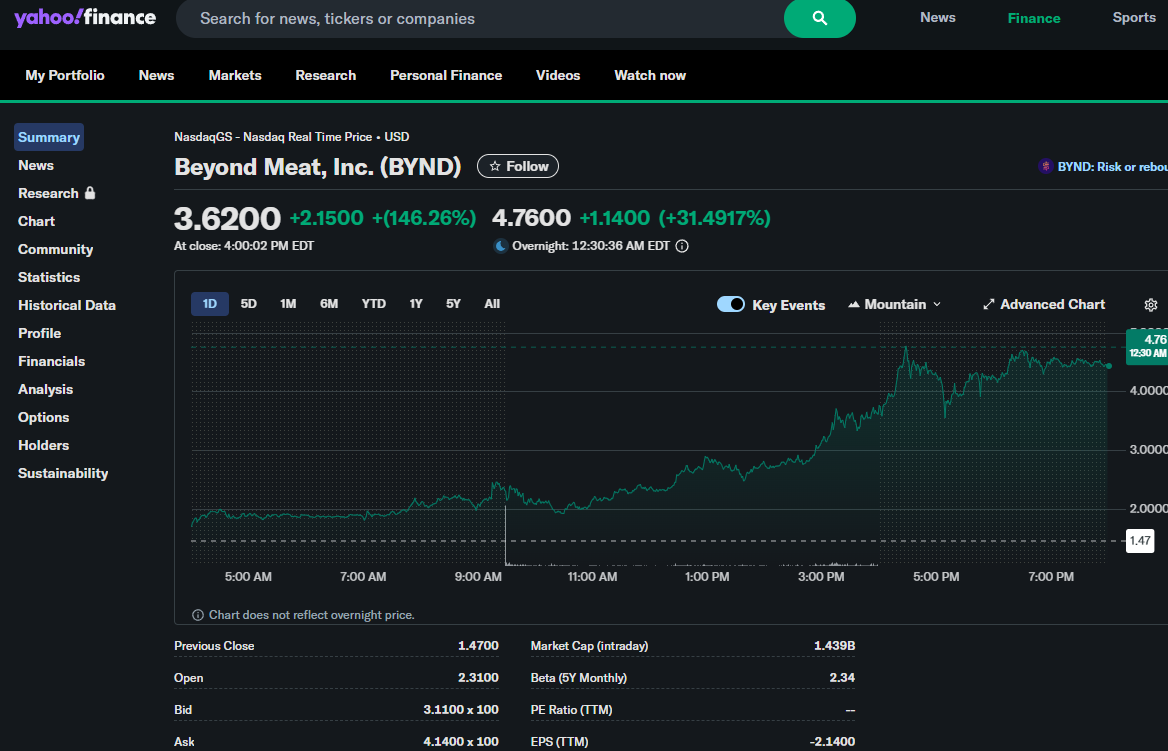1168x751 pixels.
Task: Click the Open value 2.3100
Action: (x=478, y=678)
